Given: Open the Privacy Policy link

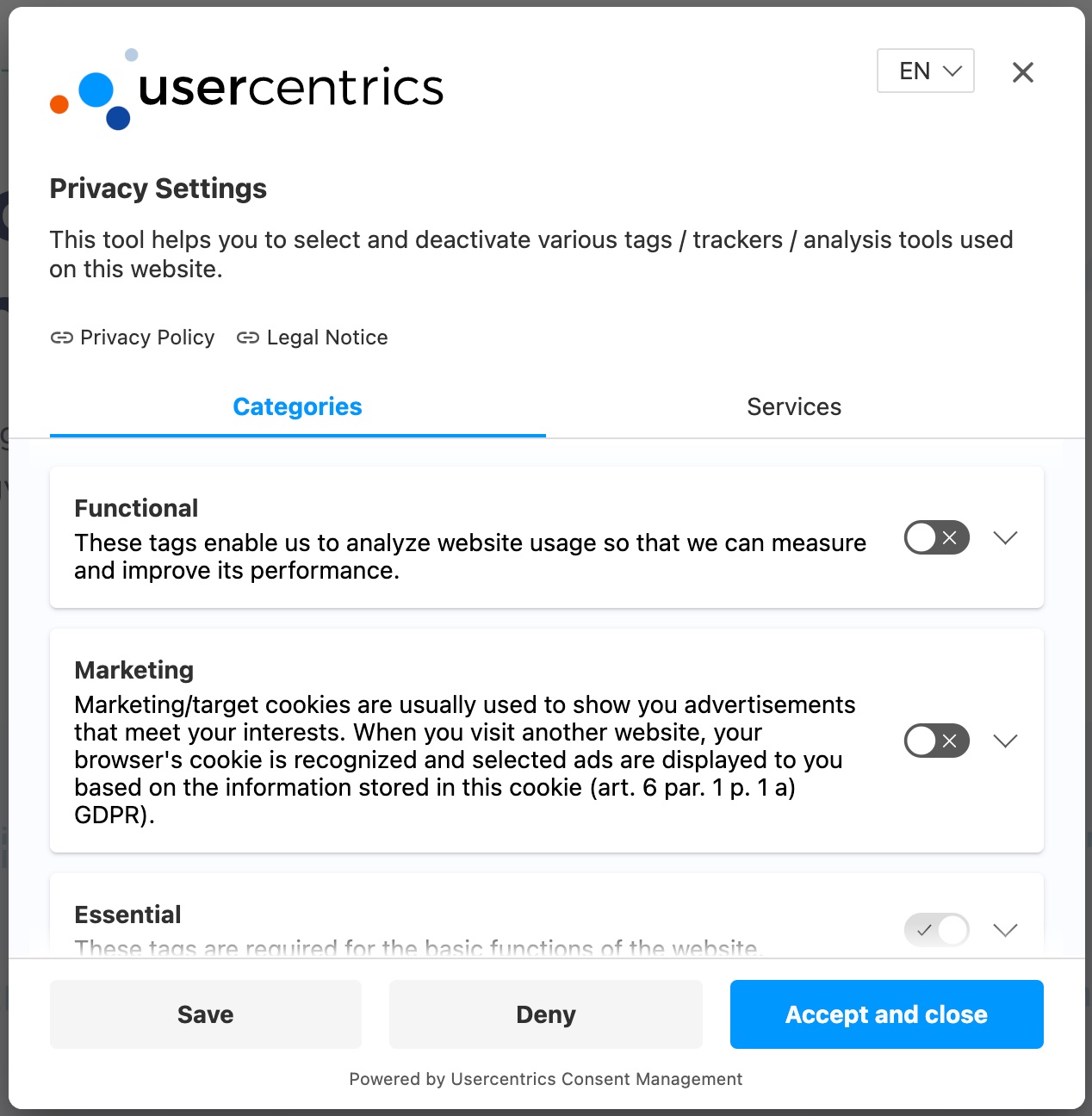Looking at the screenshot, I should point(147,338).
